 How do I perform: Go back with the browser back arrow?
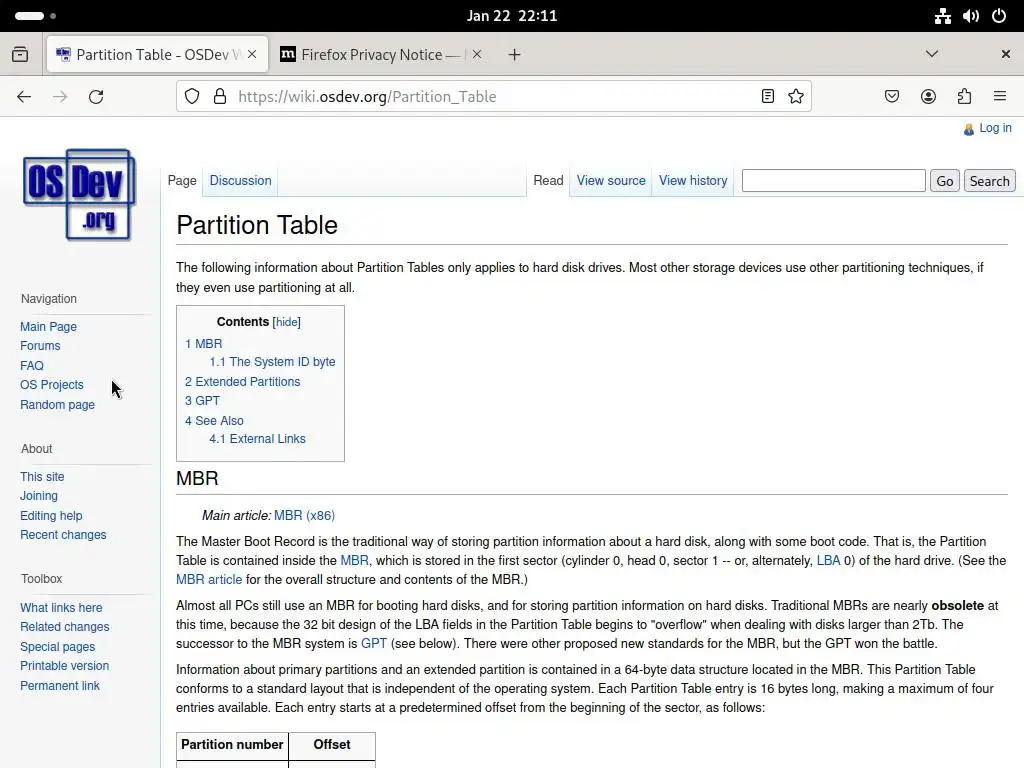24,97
